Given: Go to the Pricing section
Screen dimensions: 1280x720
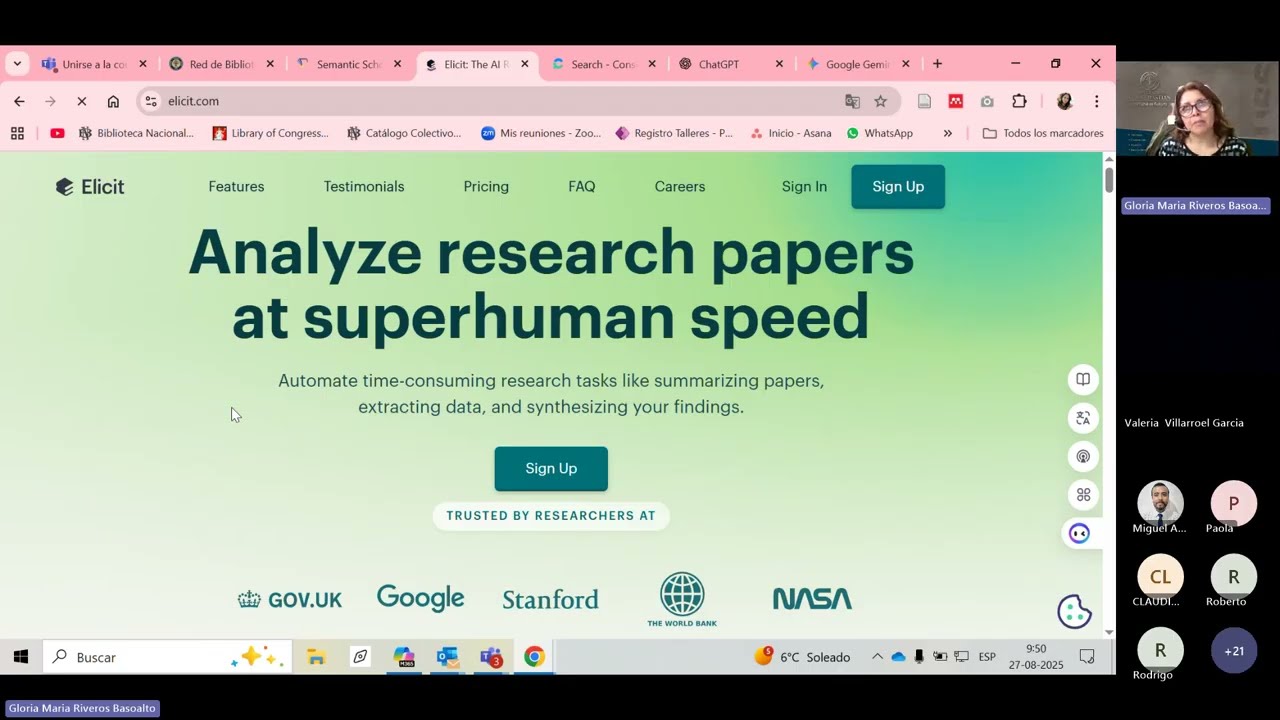Looking at the screenshot, I should 486,187.
